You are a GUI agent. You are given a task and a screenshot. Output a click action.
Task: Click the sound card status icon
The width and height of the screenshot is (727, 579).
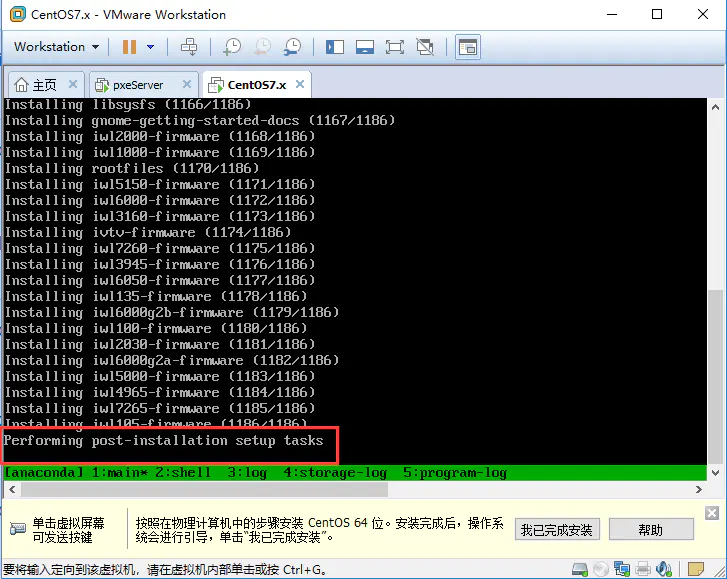click(664, 569)
